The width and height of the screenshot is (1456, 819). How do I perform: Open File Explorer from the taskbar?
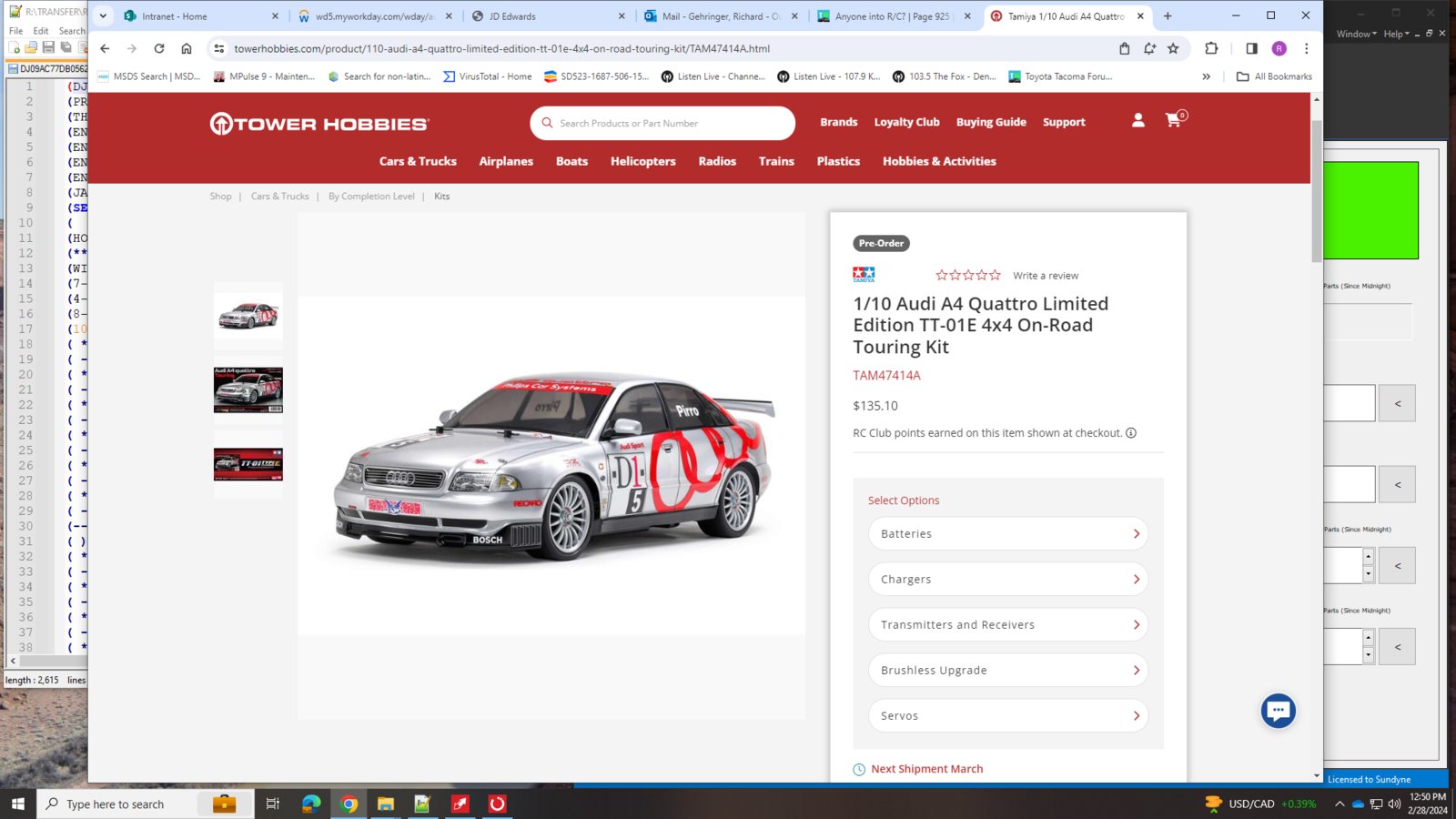click(386, 804)
